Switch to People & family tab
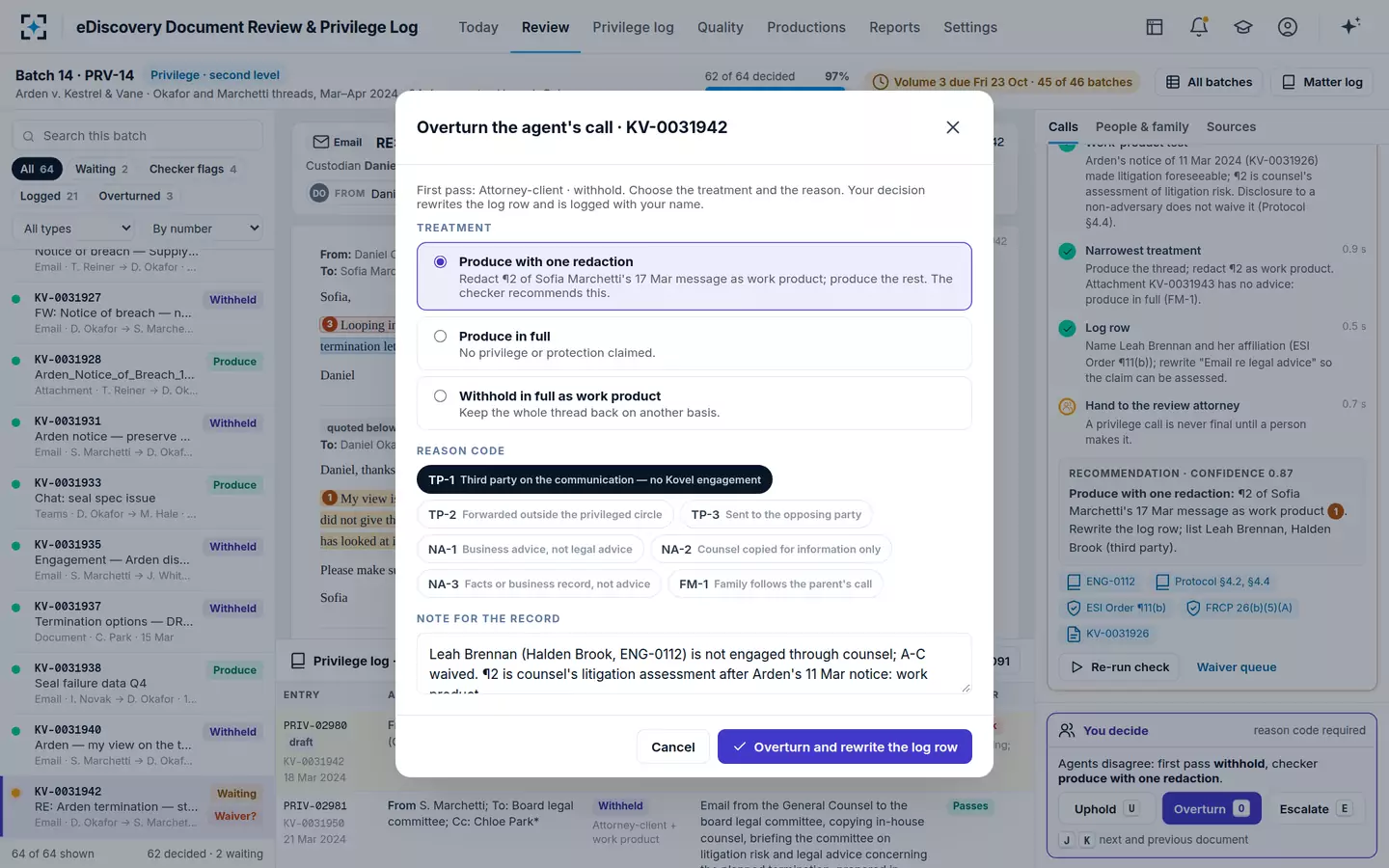The image size is (1389, 868). (x=1142, y=126)
